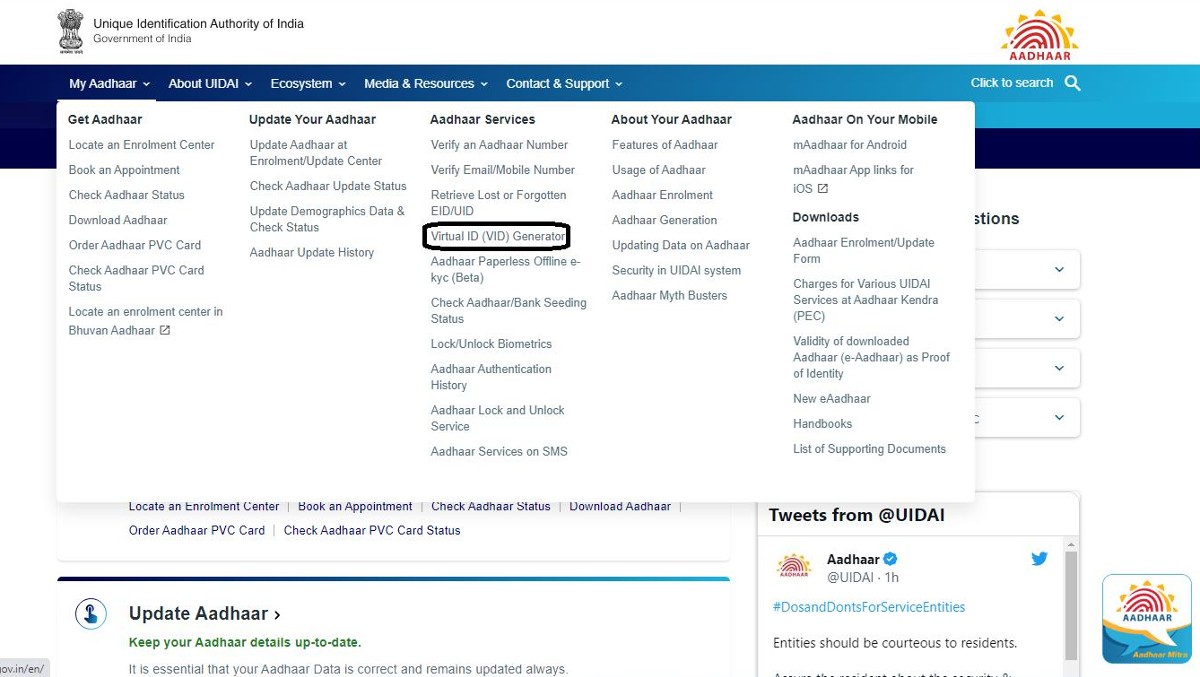This screenshot has height=677, width=1200.
Task: Expand the Media & Resources dropdown
Action: pos(426,84)
